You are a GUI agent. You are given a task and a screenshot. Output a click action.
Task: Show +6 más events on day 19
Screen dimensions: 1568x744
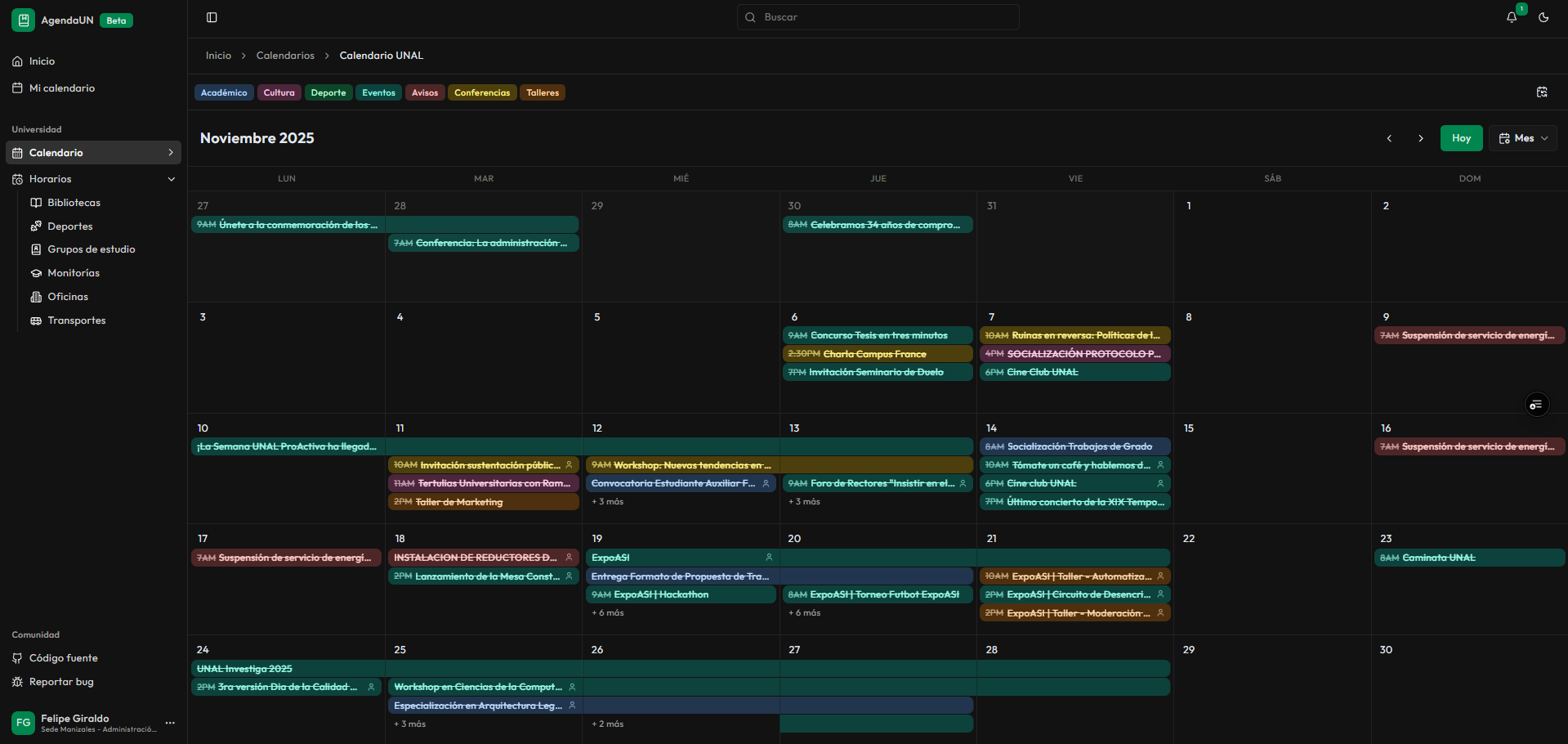[x=607, y=613]
